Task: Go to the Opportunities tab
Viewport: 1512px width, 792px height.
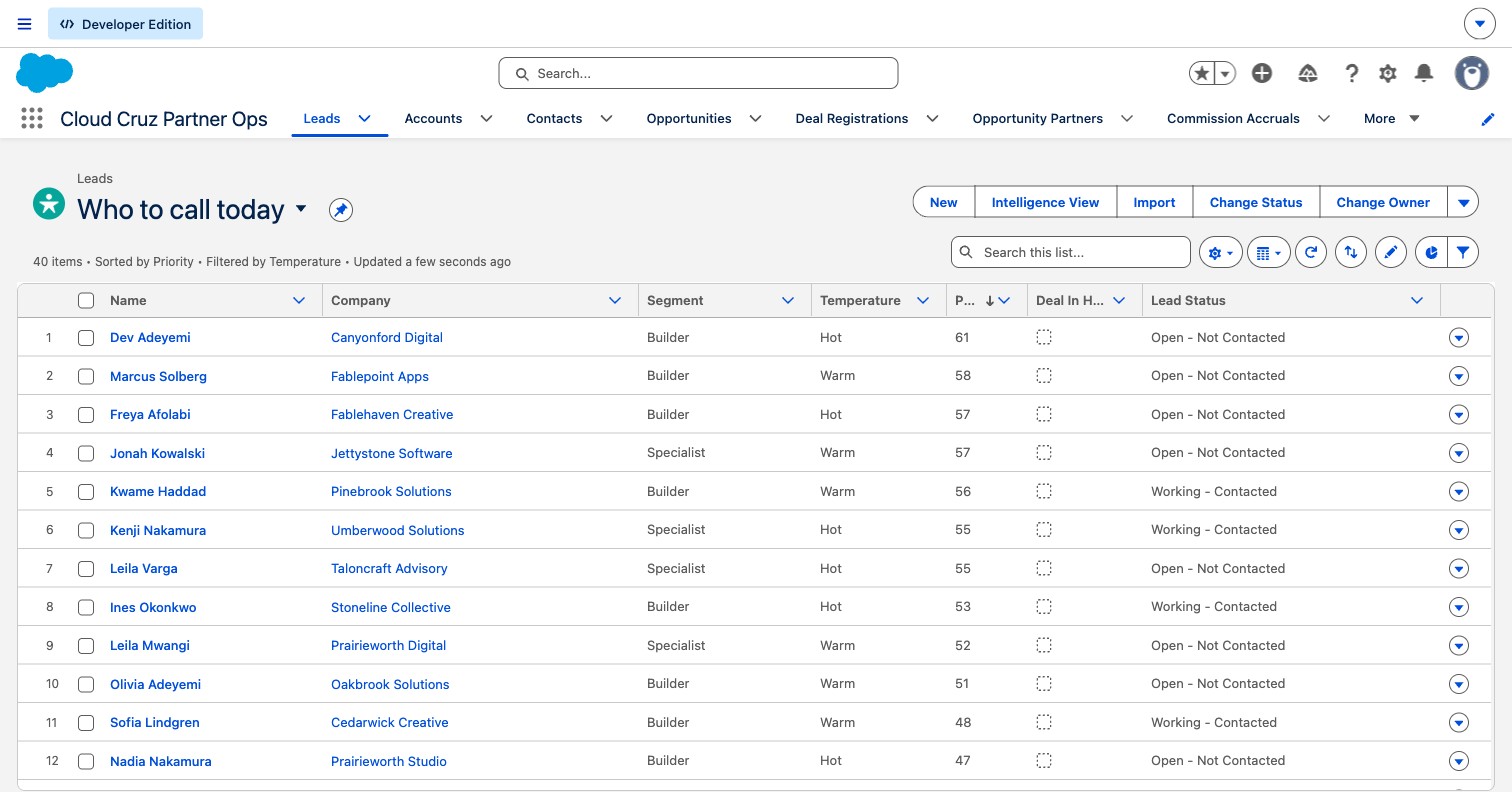Action: (x=689, y=118)
